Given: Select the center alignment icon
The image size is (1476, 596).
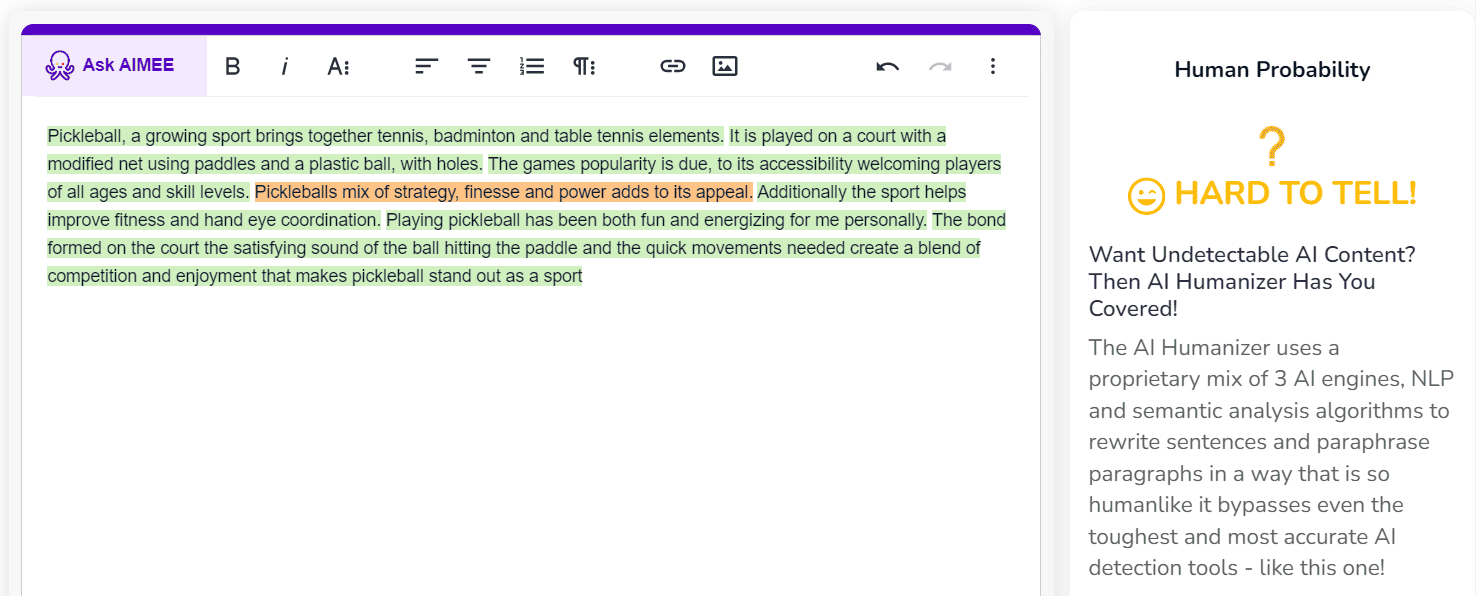Looking at the screenshot, I should [x=479, y=66].
